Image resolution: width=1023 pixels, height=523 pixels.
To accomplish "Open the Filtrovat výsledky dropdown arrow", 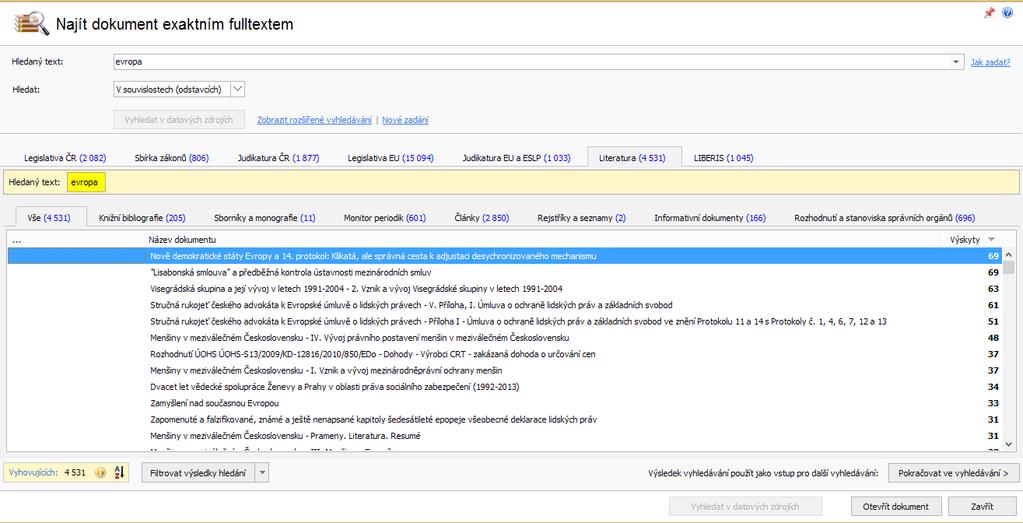I will 262,473.
